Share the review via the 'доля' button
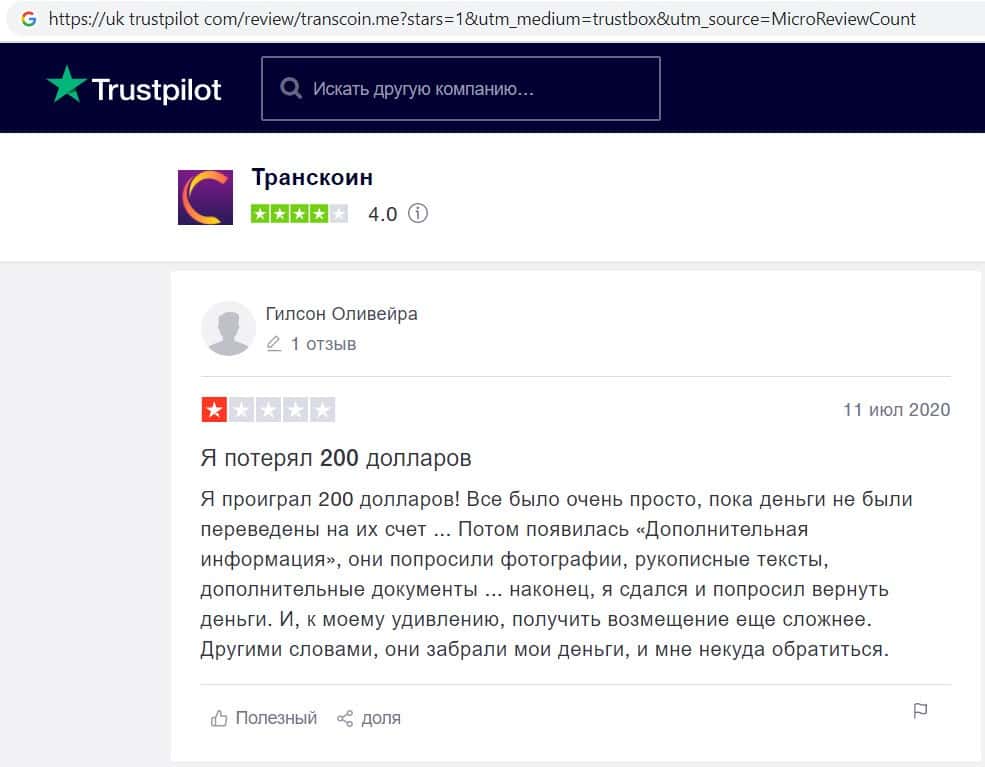The height and width of the screenshot is (767, 985). 368,718
